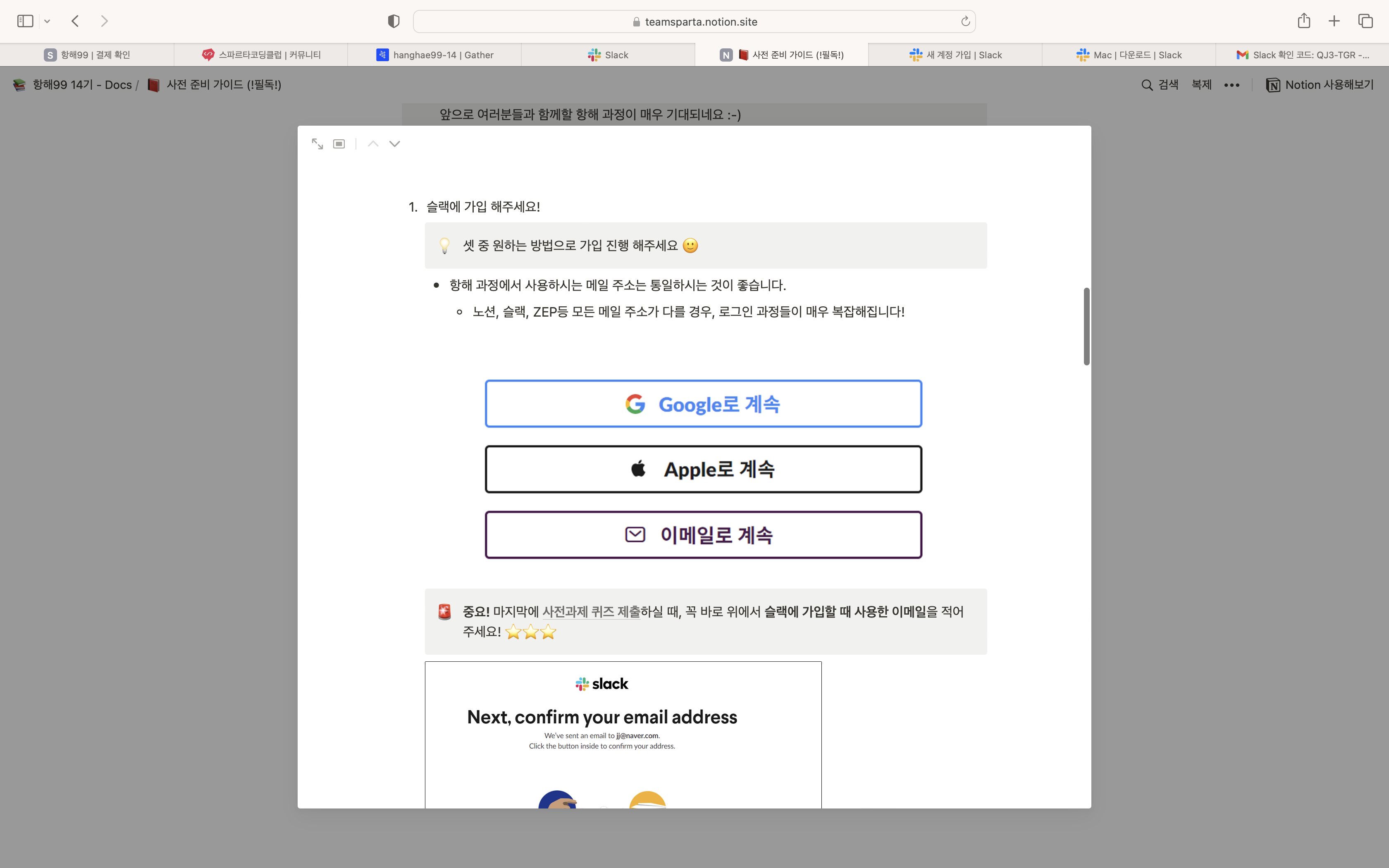Open sidebar tab group dropdown chevron
The height and width of the screenshot is (868, 1389).
coord(47,21)
